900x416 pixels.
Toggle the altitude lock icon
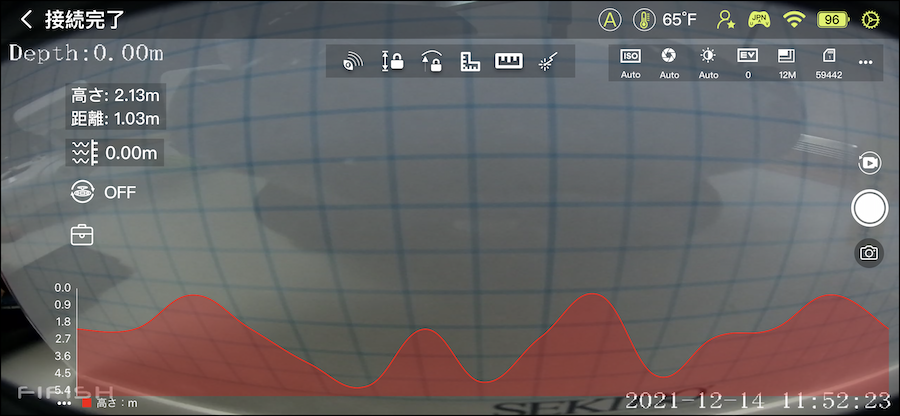(x=431, y=62)
